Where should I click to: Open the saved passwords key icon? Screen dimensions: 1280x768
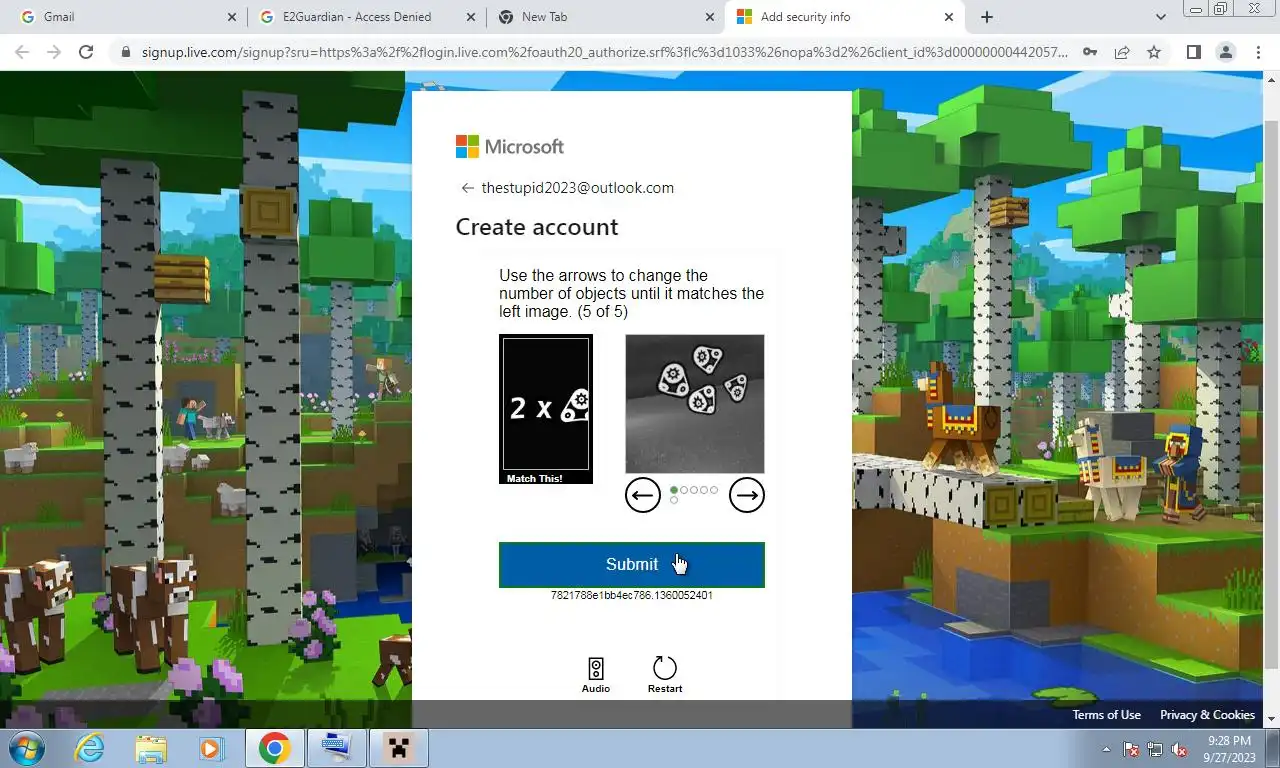coord(1090,52)
